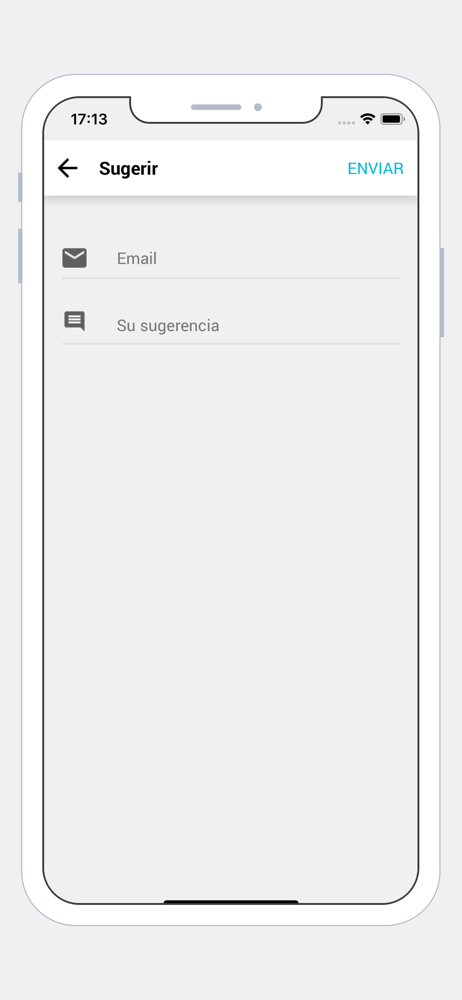This screenshot has height=1000, width=462.
Task: Go back using the arrow icon
Action: pyautogui.click(x=67, y=168)
